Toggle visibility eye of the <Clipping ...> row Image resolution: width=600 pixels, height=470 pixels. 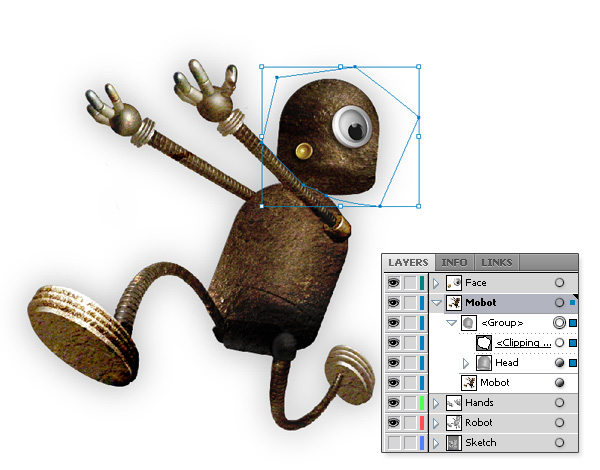[x=393, y=343]
